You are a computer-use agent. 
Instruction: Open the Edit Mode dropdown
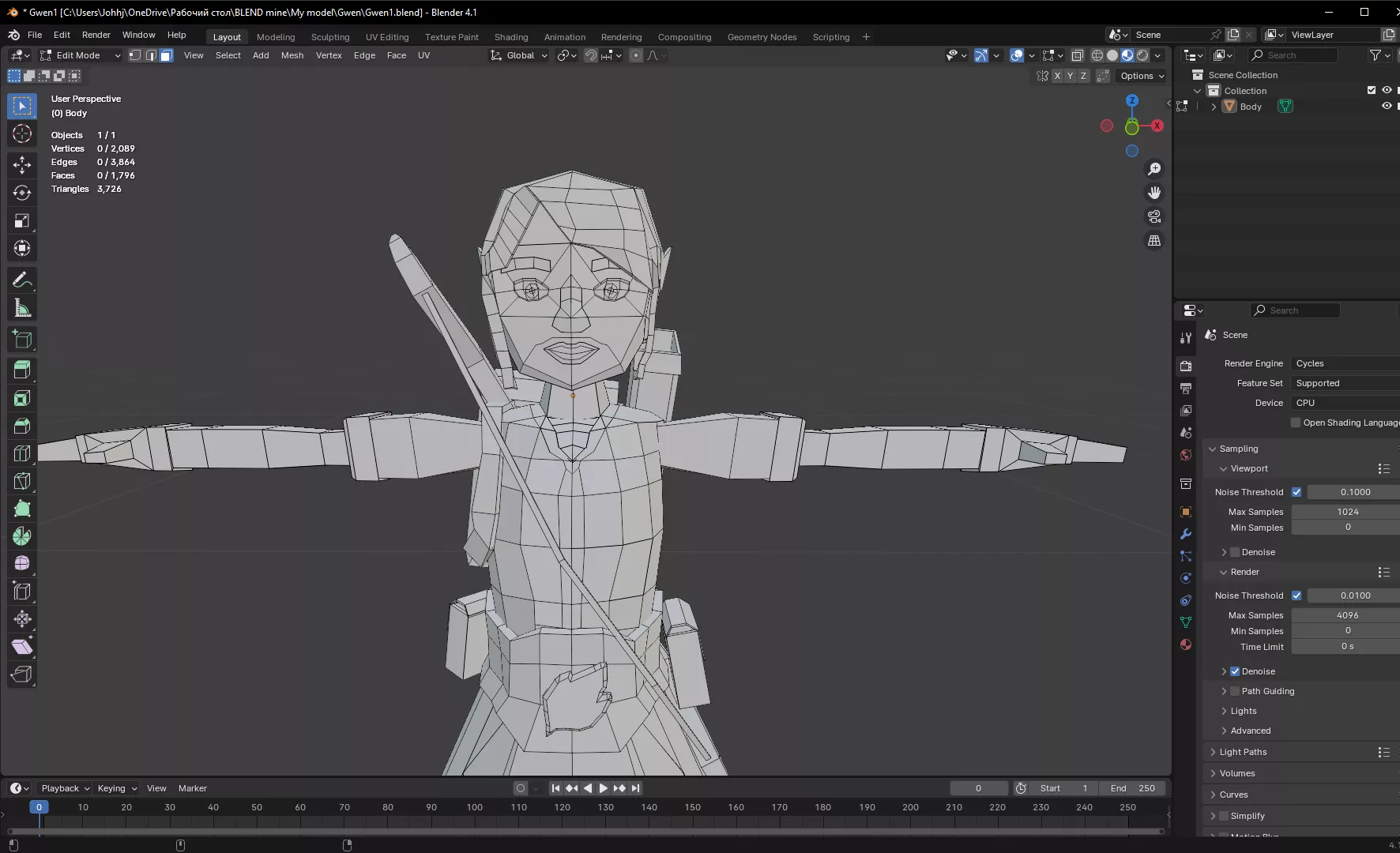(80, 55)
